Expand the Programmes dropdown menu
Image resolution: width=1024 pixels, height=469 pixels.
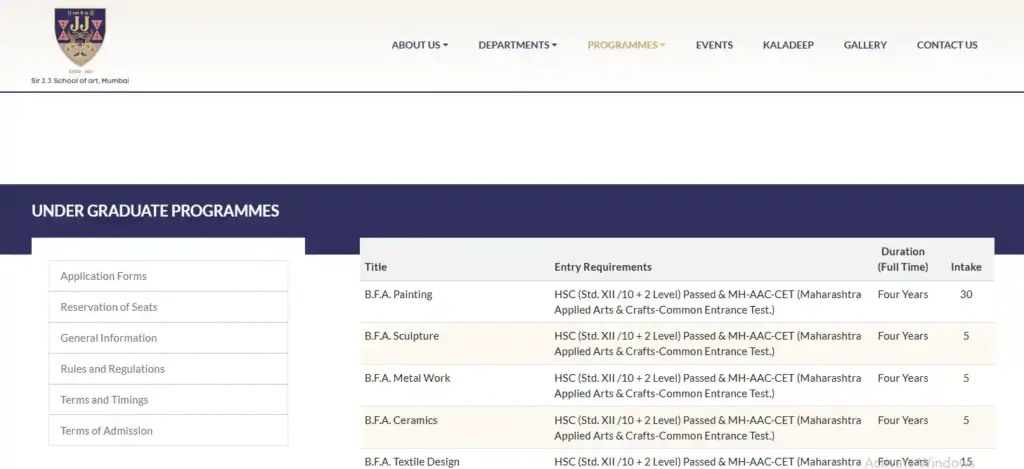tap(626, 45)
